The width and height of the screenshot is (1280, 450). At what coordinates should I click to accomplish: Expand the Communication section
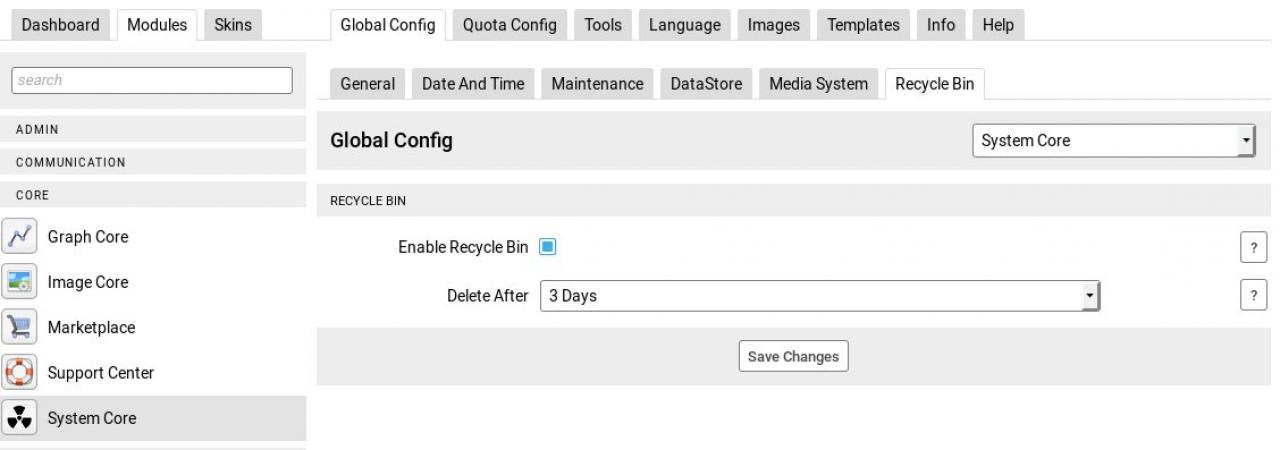(x=153, y=162)
